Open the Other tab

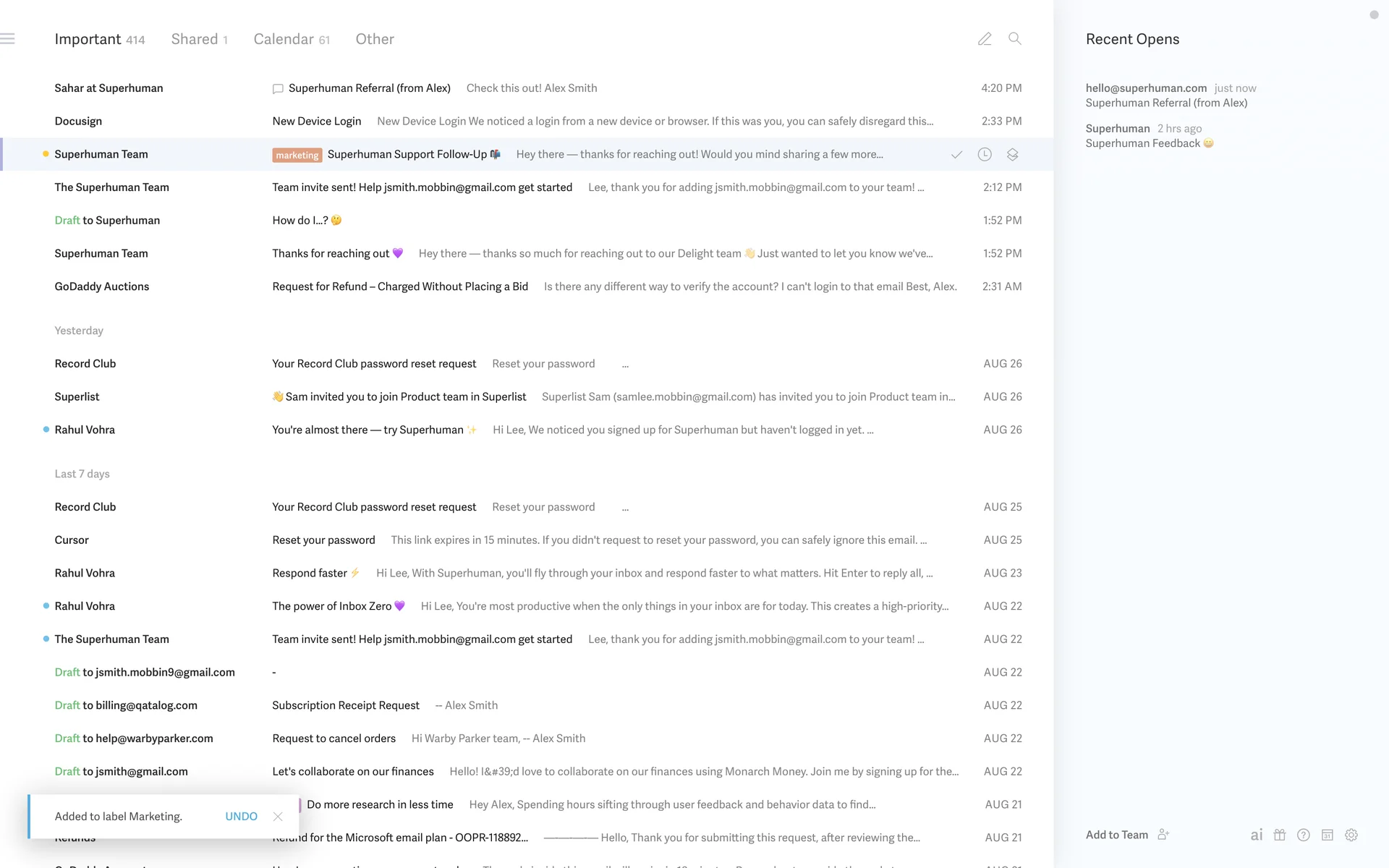tap(375, 39)
